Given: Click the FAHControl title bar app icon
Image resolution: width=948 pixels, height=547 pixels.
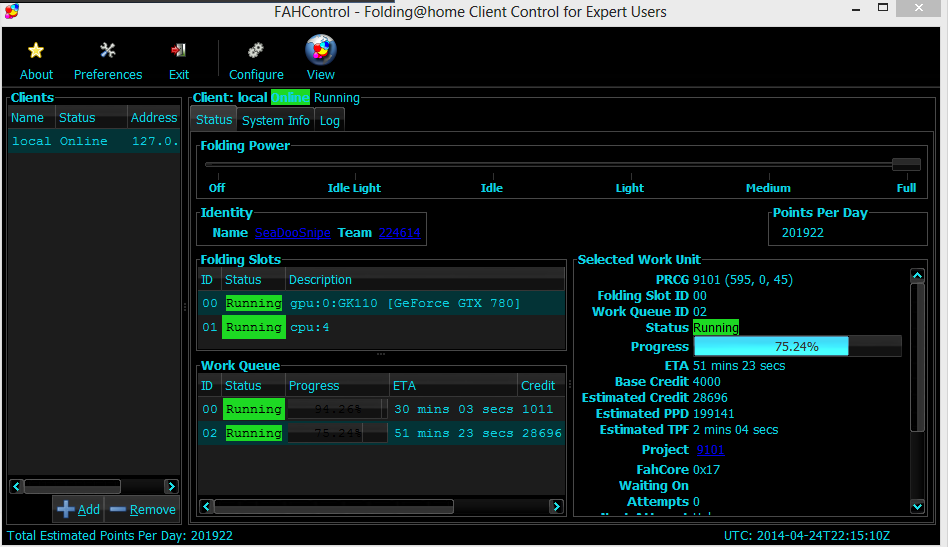Looking at the screenshot, I should (x=11, y=10).
